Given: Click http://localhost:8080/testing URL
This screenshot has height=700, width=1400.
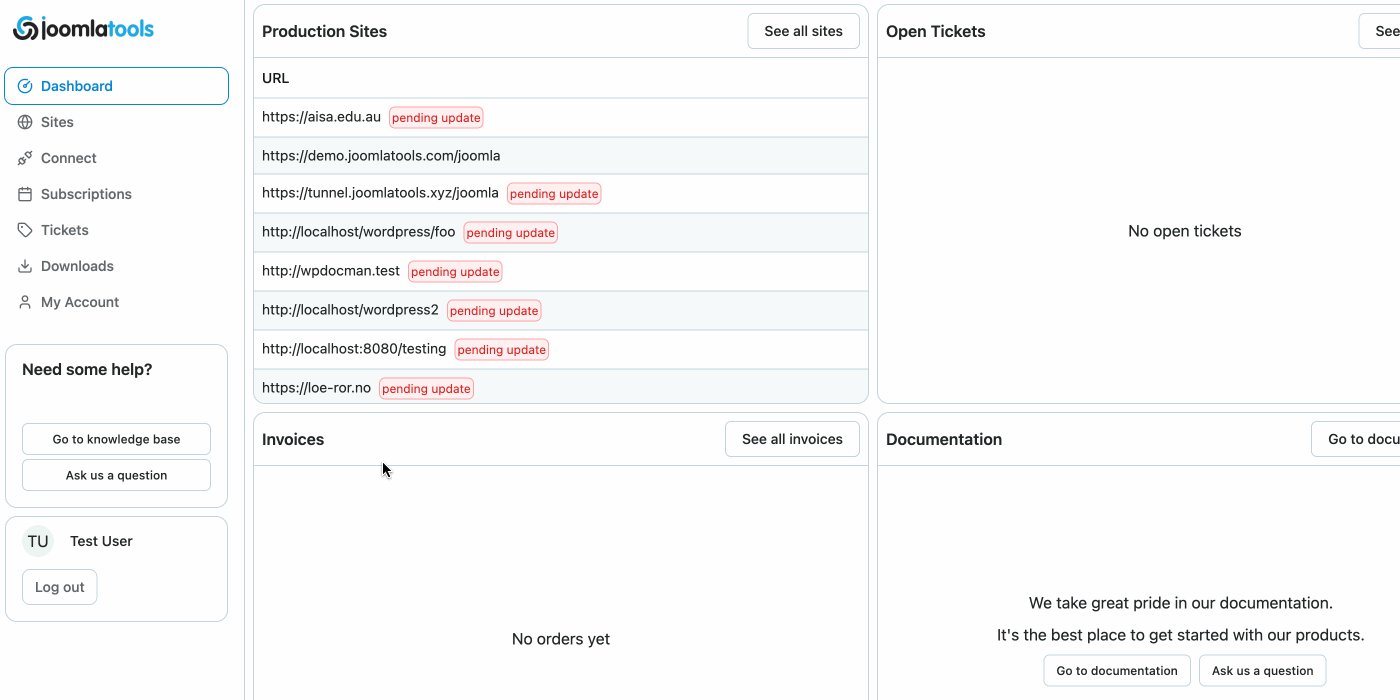Looking at the screenshot, I should [354, 349].
